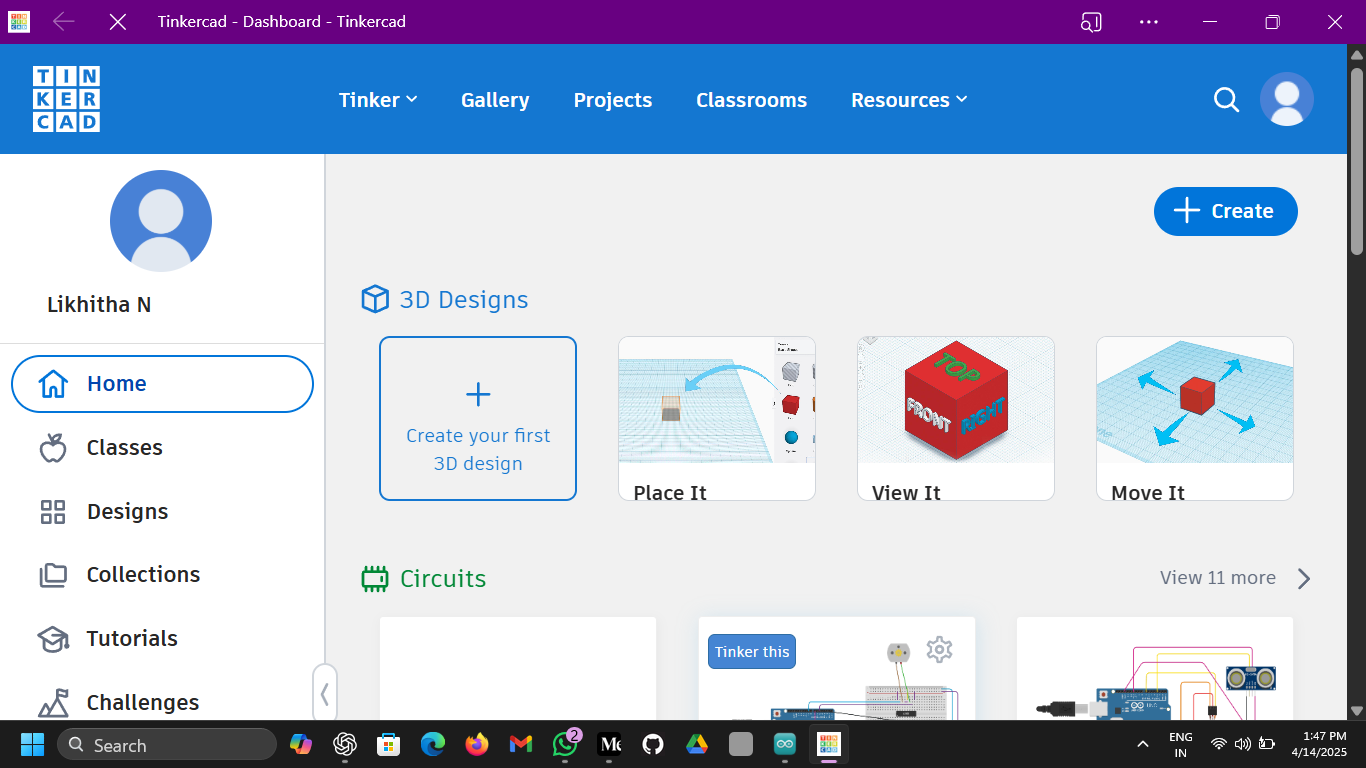Open Google Drive from taskbar
Image resolution: width=1366 pixels, height=768 pixels.
(697, 745)
